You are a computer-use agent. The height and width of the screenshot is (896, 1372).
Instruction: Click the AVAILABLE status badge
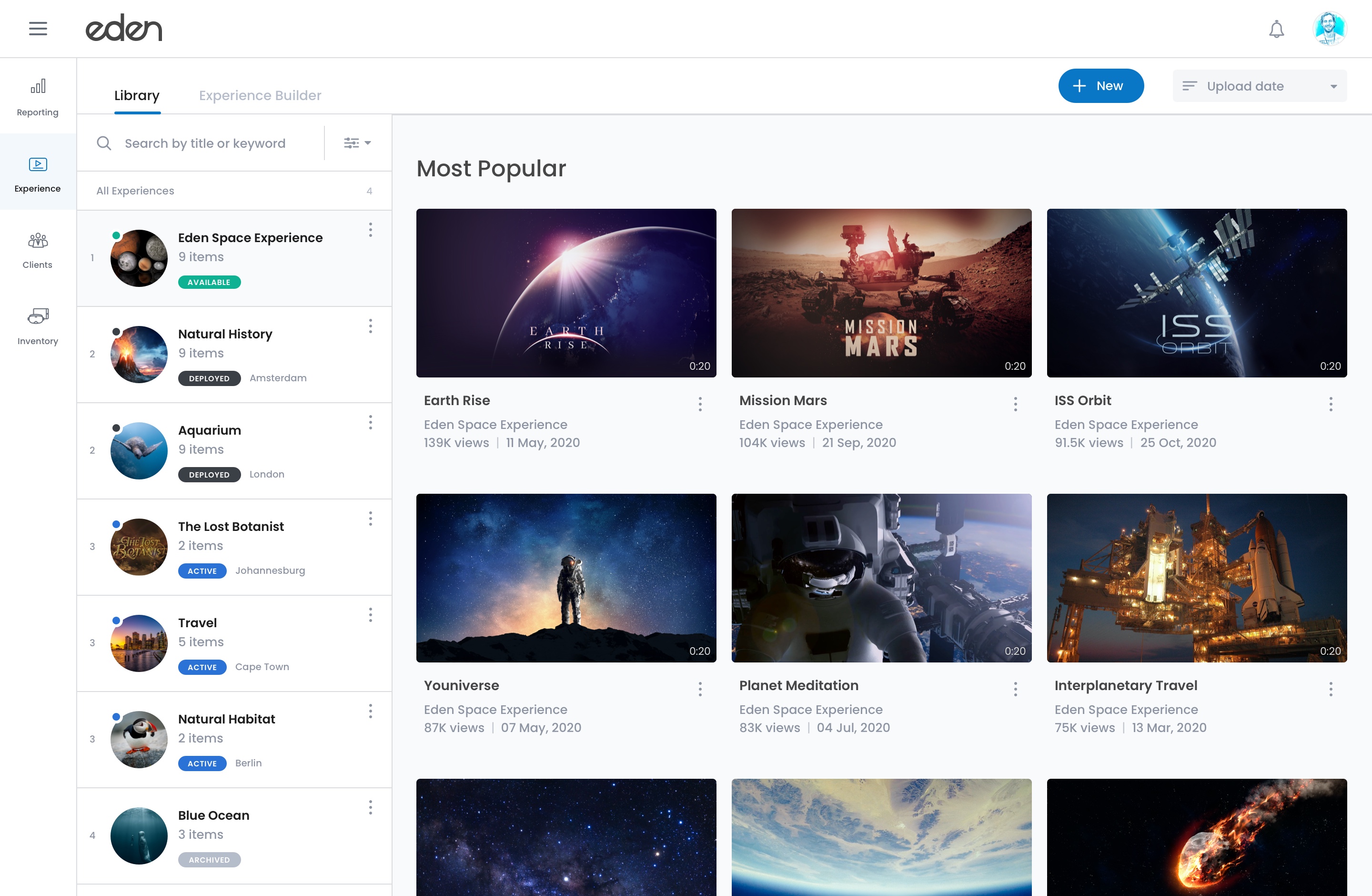[209, 282]
